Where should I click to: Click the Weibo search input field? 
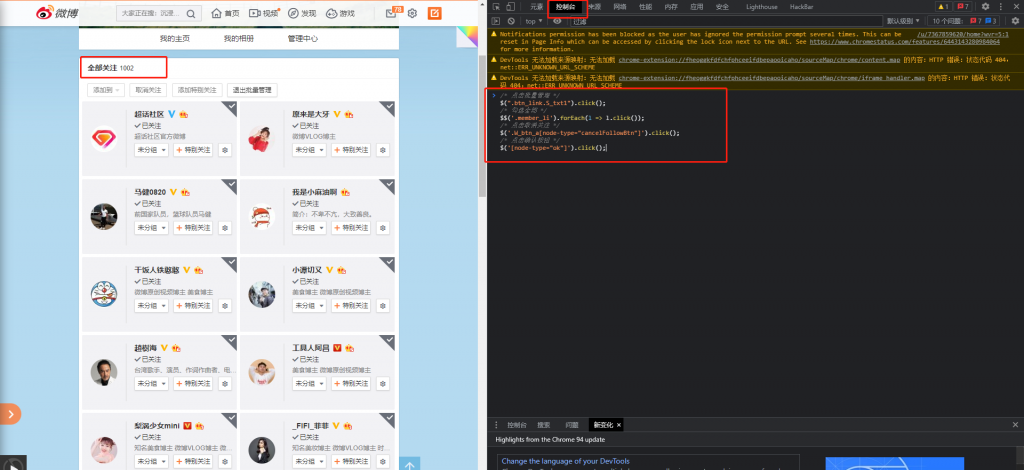point(152,14)
